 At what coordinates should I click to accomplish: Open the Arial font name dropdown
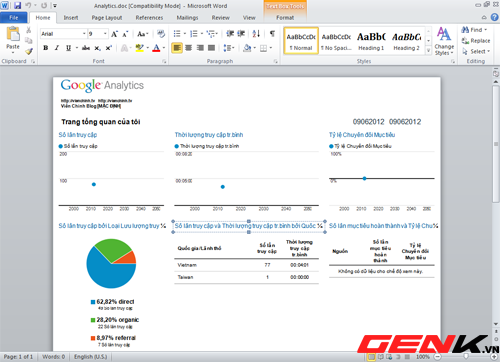(84, 34)
